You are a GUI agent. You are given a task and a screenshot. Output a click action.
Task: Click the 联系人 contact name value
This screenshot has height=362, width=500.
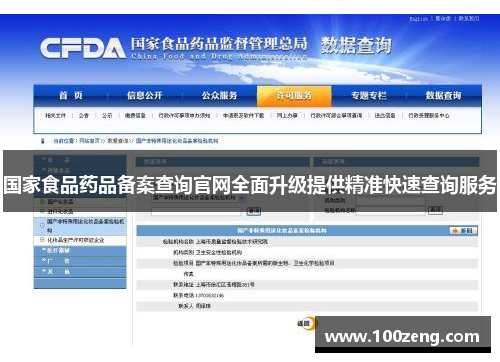203,306
